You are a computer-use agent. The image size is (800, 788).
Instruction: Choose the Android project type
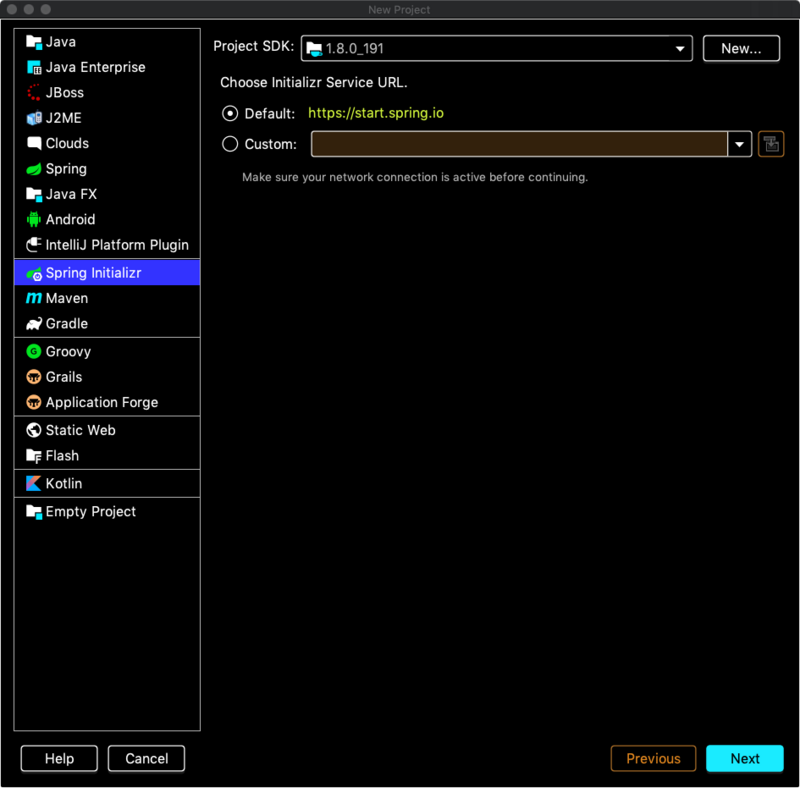(x=34, y=219)
